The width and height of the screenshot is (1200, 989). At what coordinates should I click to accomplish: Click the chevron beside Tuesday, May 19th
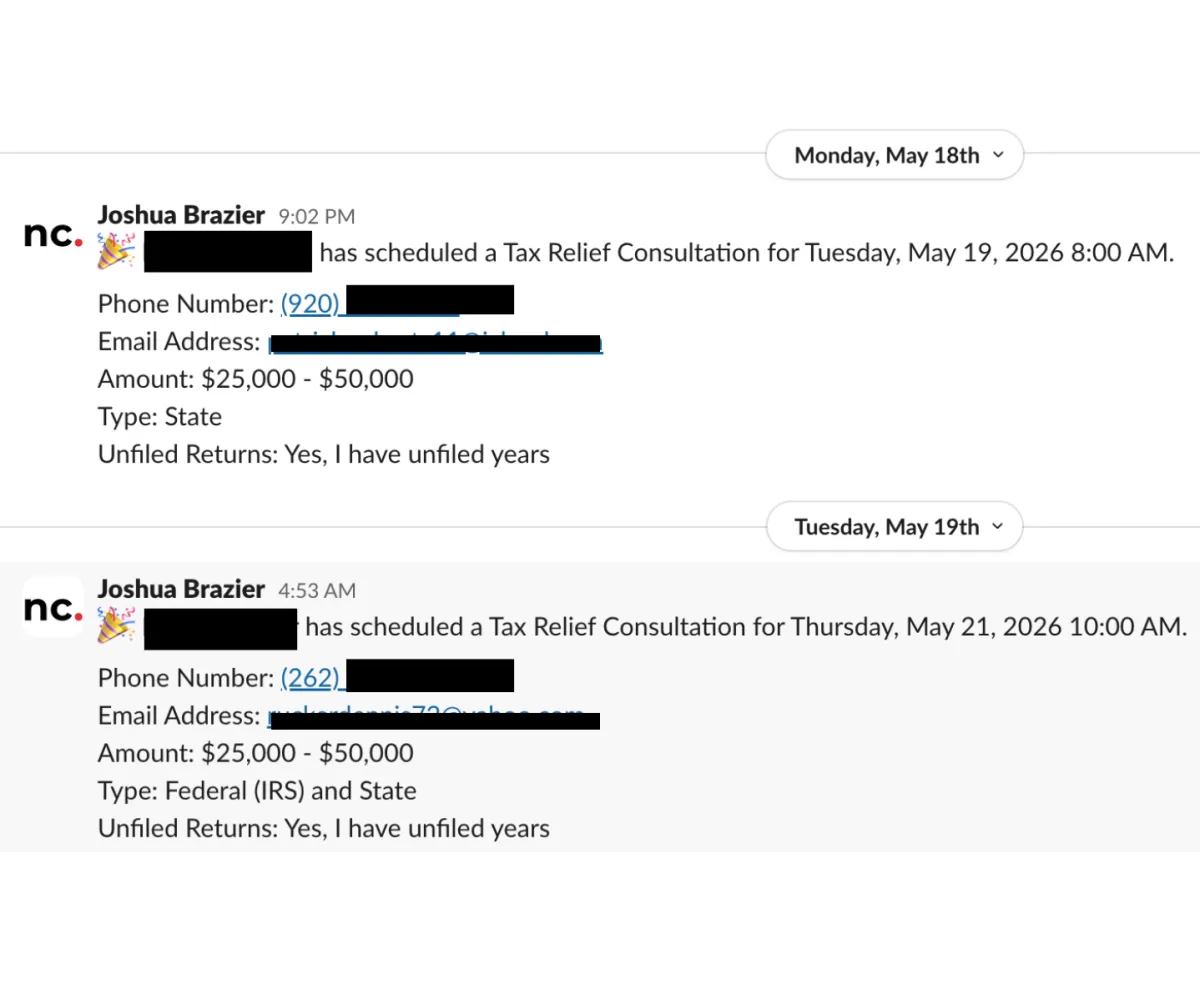point(997,527)
